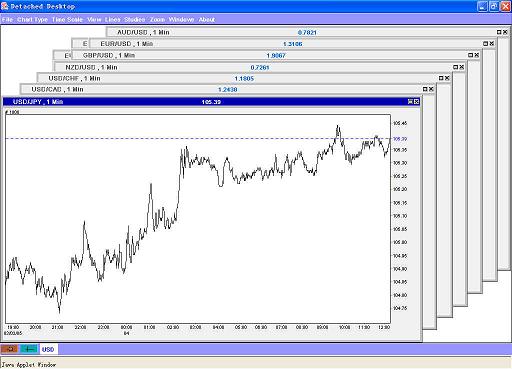The width and height of the screenshot is (512, 369).
Task: Click the USD/JPY blue title bar
Action: click(211, 102)
